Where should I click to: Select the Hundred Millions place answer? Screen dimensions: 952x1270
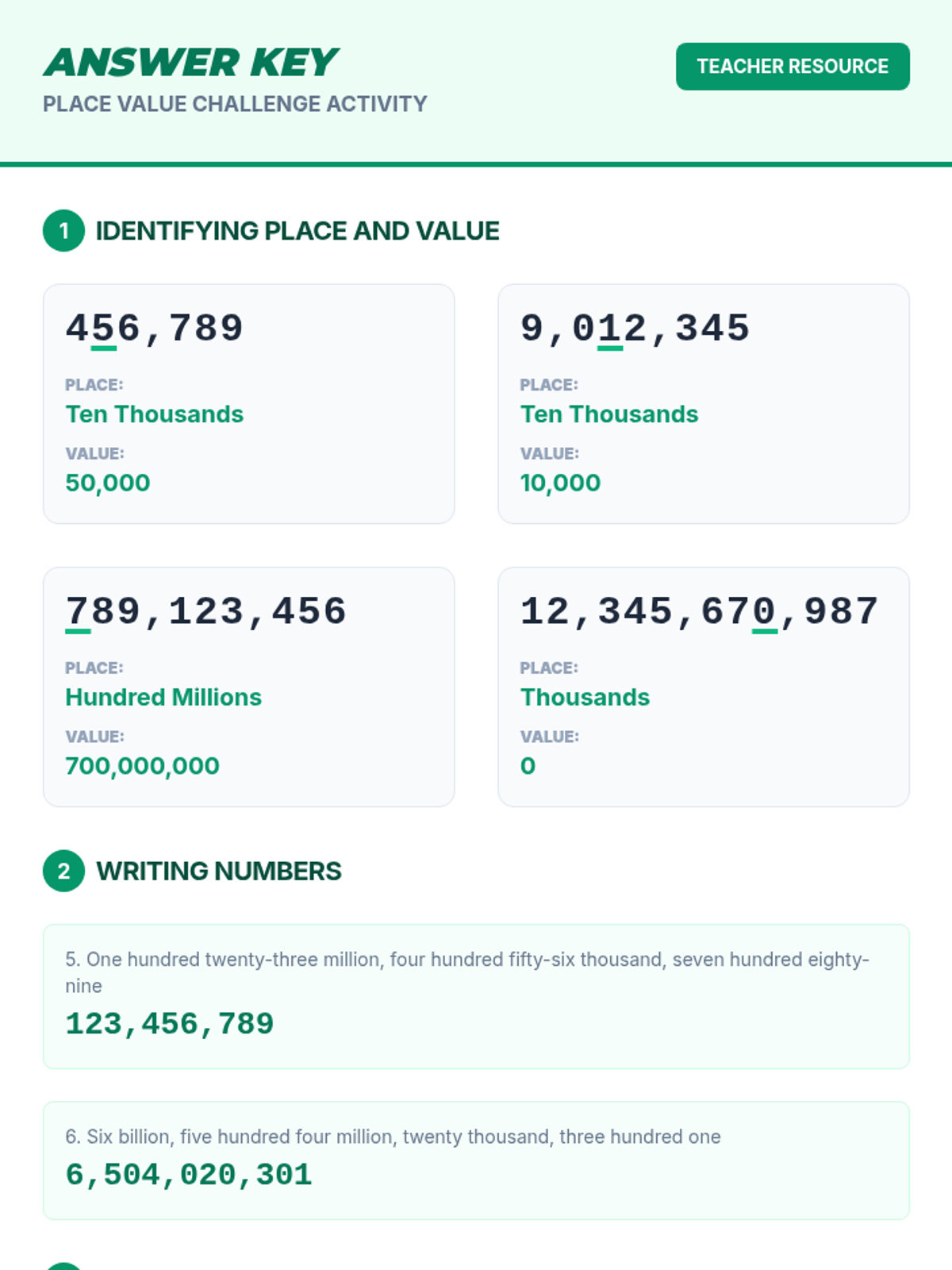coord(163,697)
